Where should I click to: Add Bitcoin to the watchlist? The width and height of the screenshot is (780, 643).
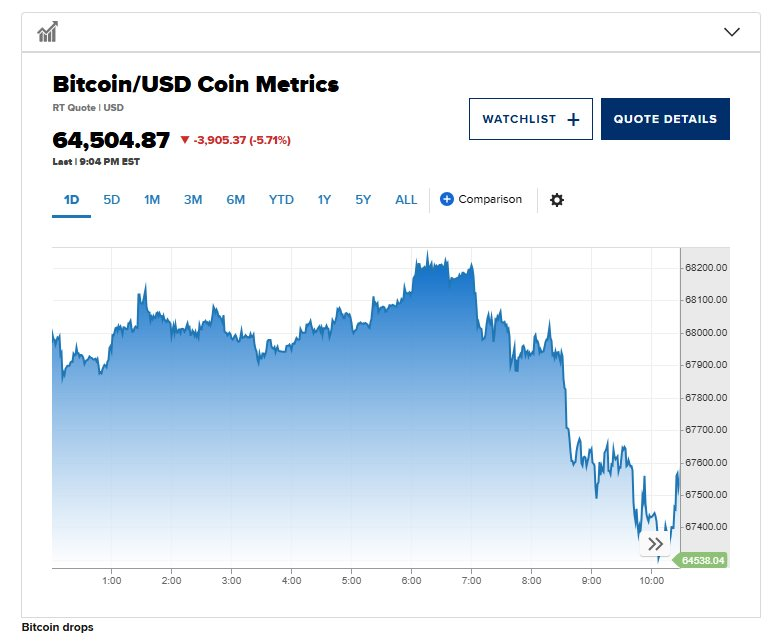(x=530, y=119)
